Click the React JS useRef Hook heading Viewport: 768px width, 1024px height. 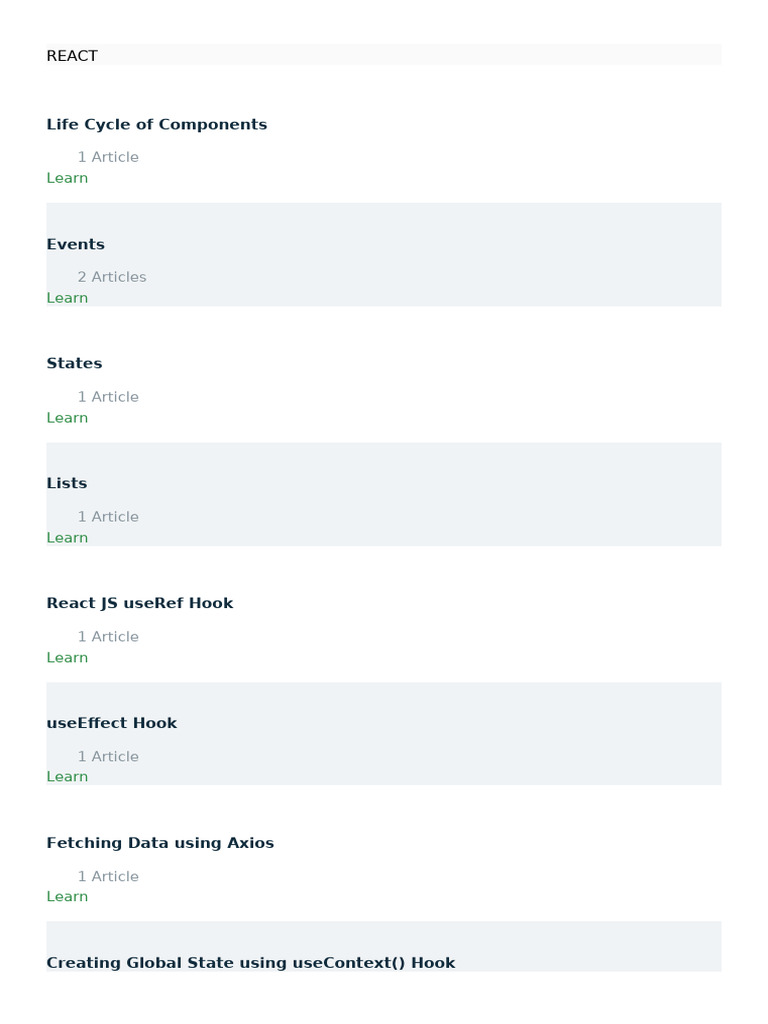(x=140, y=604)
